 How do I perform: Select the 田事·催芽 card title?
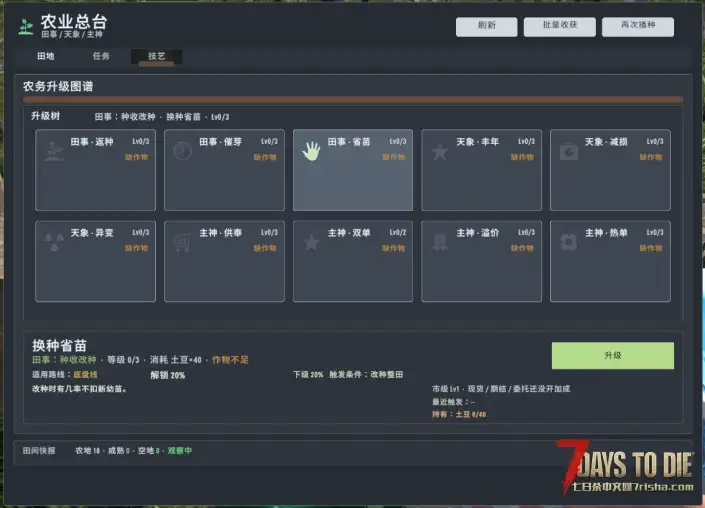(220, 142)
